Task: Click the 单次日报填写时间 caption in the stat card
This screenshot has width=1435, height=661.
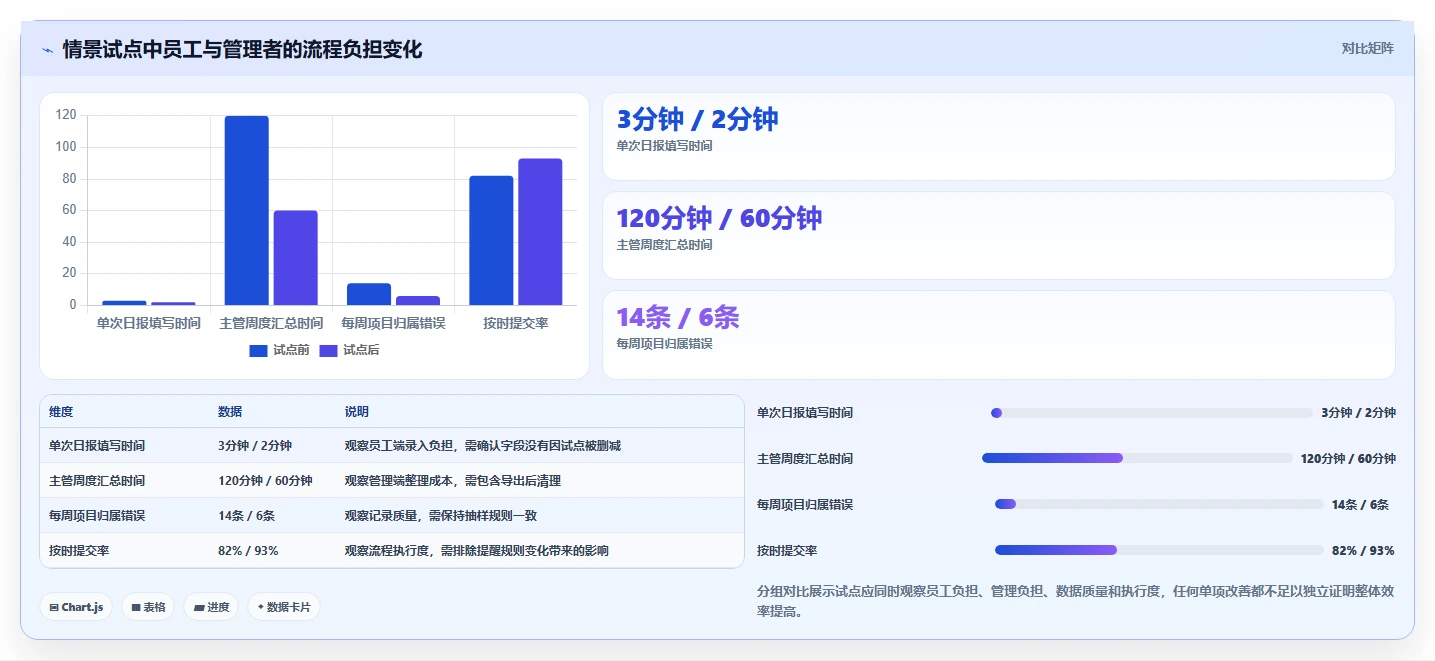Action: 664,146
